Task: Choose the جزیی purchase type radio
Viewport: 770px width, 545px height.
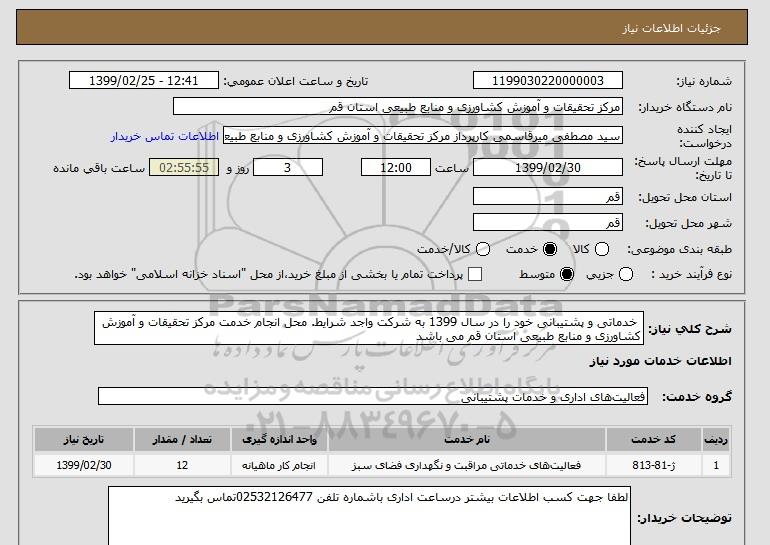Action: tap(626, 274)
